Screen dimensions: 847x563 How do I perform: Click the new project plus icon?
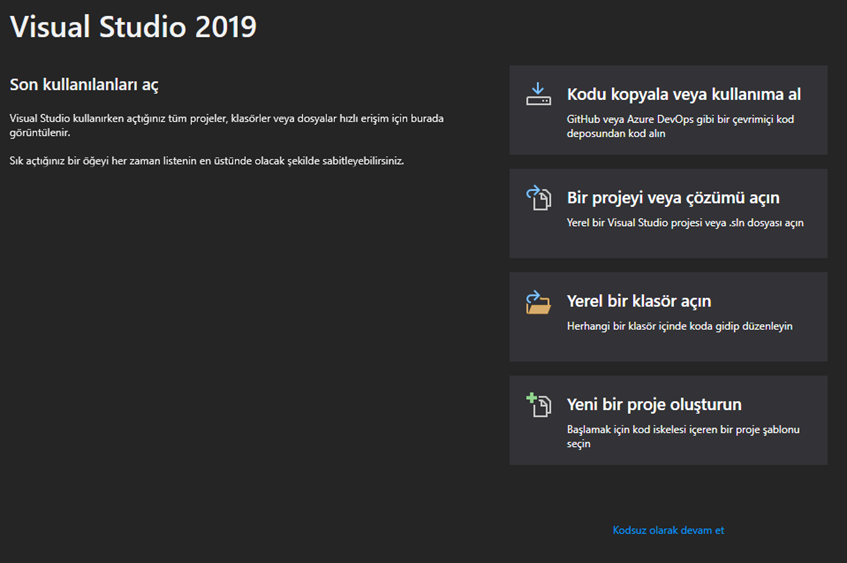pos(539,405)
